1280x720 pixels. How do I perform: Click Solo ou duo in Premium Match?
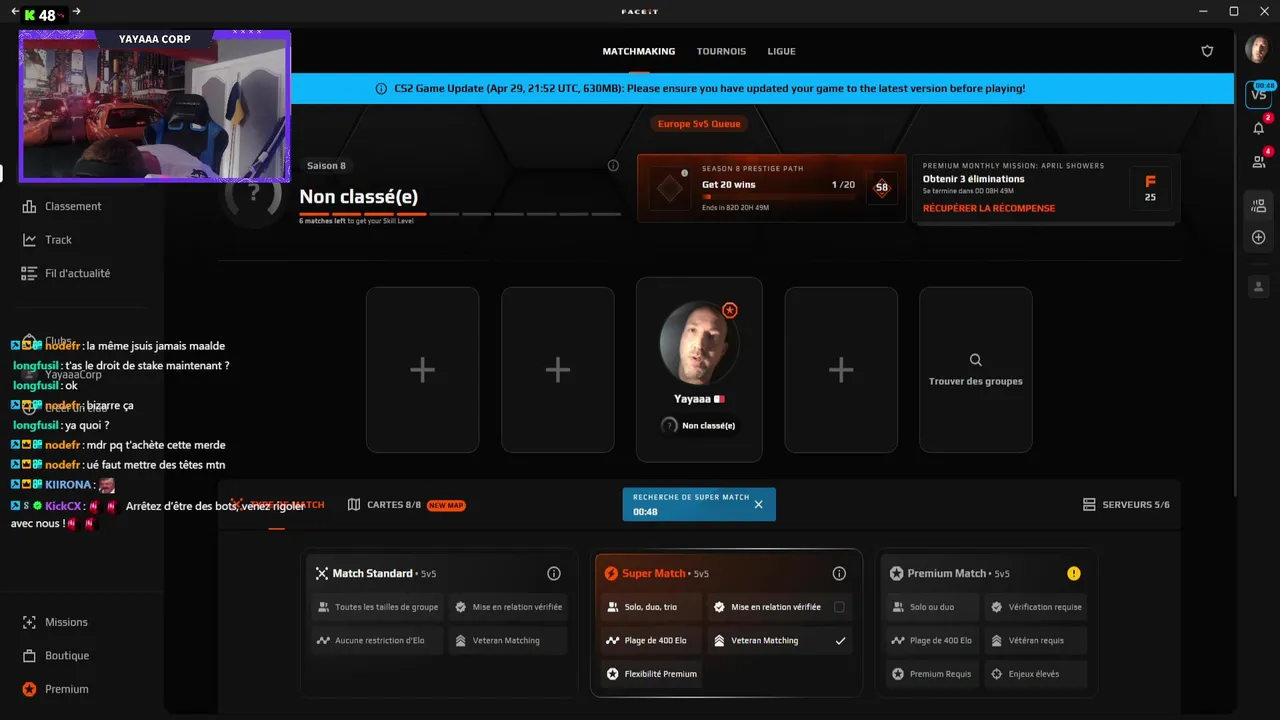[x=933, y=607]
